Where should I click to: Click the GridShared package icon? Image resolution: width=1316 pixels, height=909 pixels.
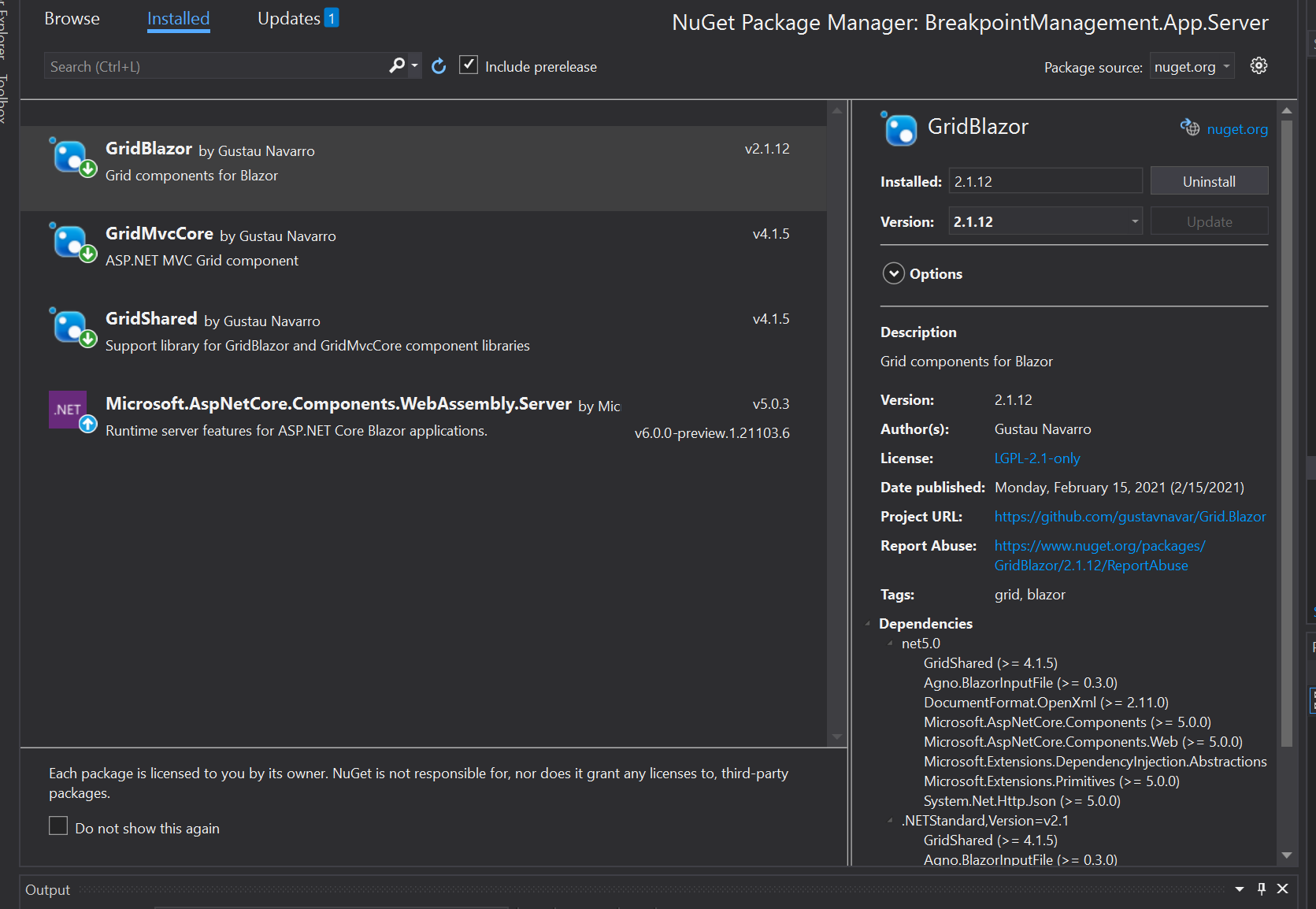point(72,327)
